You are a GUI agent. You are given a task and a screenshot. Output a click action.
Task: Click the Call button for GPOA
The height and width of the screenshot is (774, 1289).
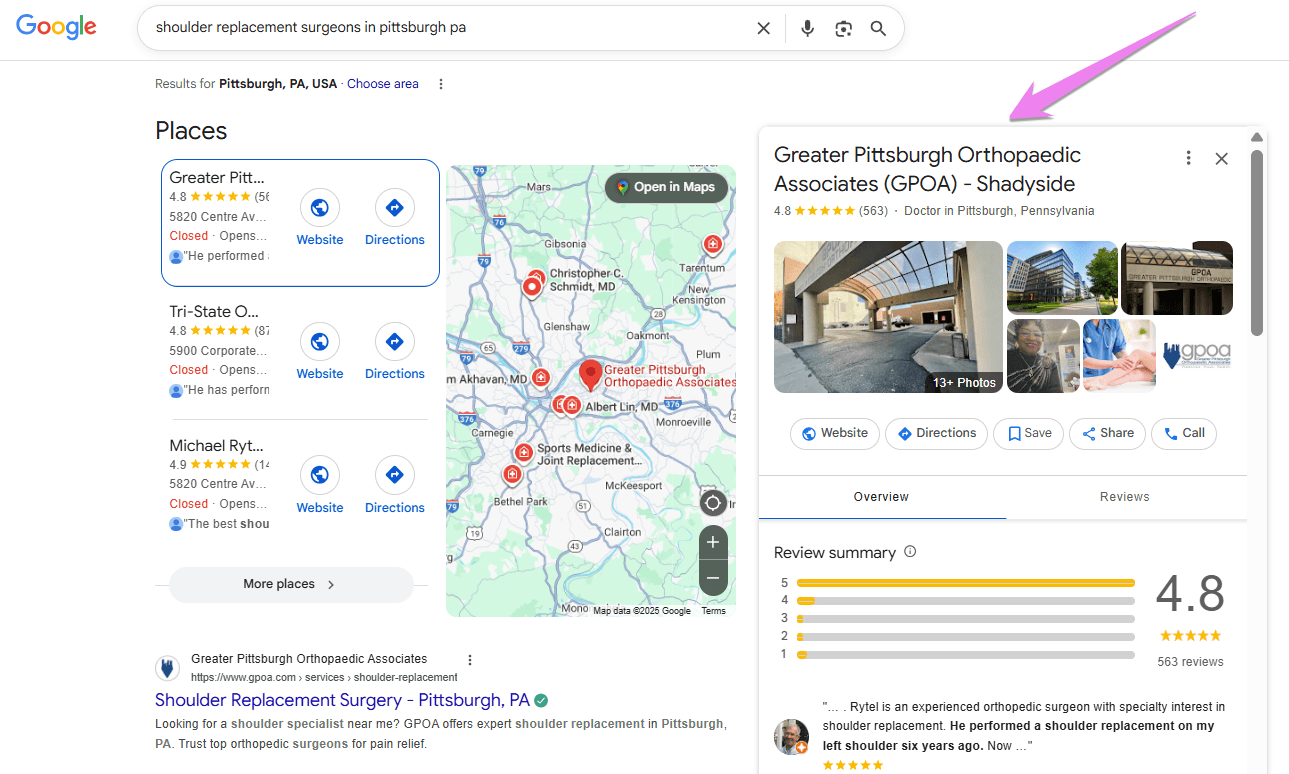pyautogui.click(x=1183, y=433)
